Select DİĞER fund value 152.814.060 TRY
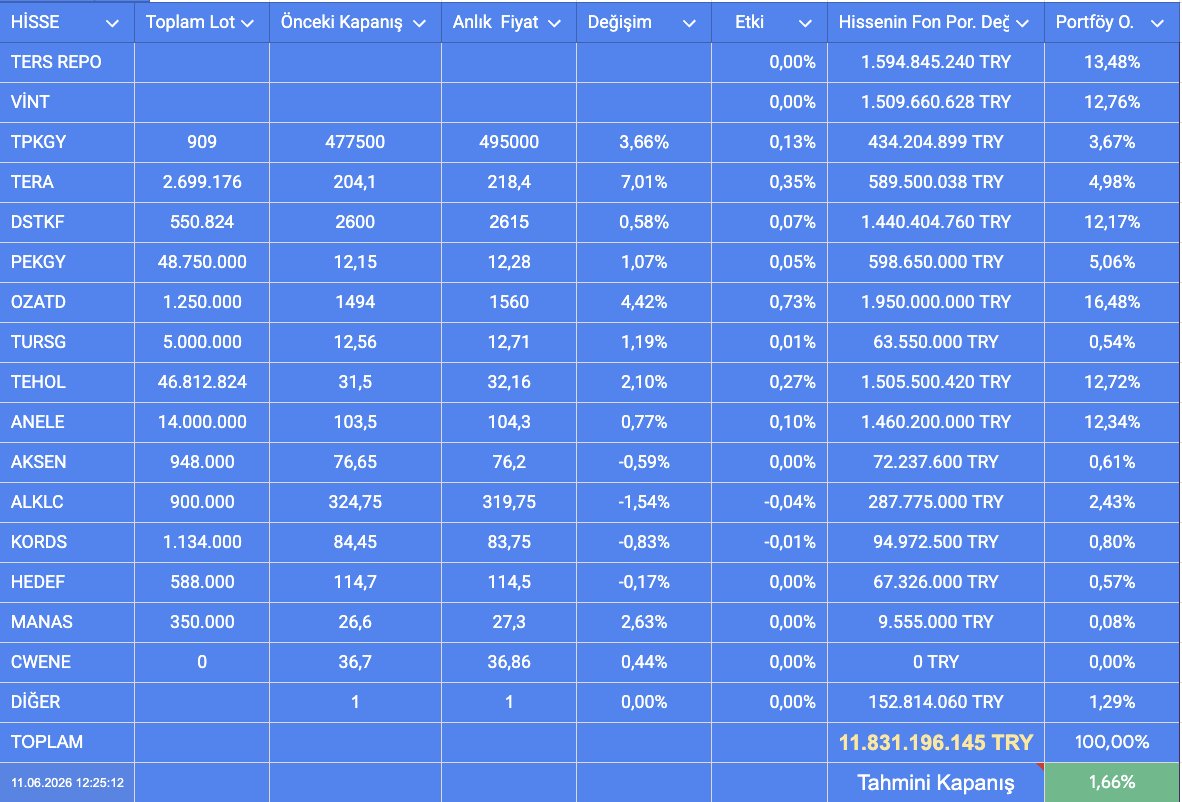Viewport: 1182px width, 802px height. (x=935, y=701)
